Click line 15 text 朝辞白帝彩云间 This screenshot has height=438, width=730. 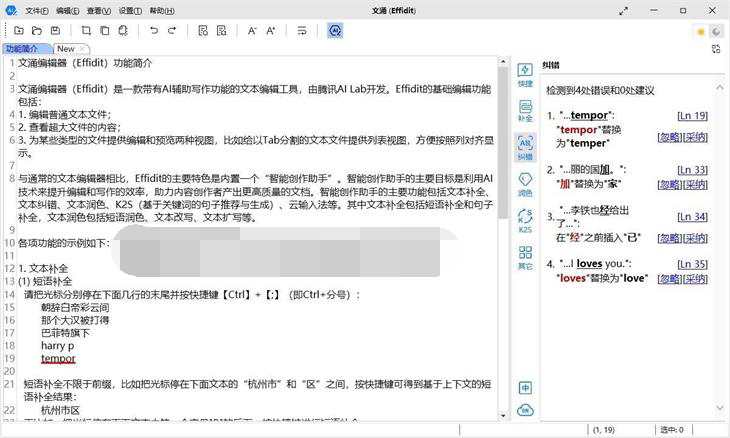coord(75,307)
